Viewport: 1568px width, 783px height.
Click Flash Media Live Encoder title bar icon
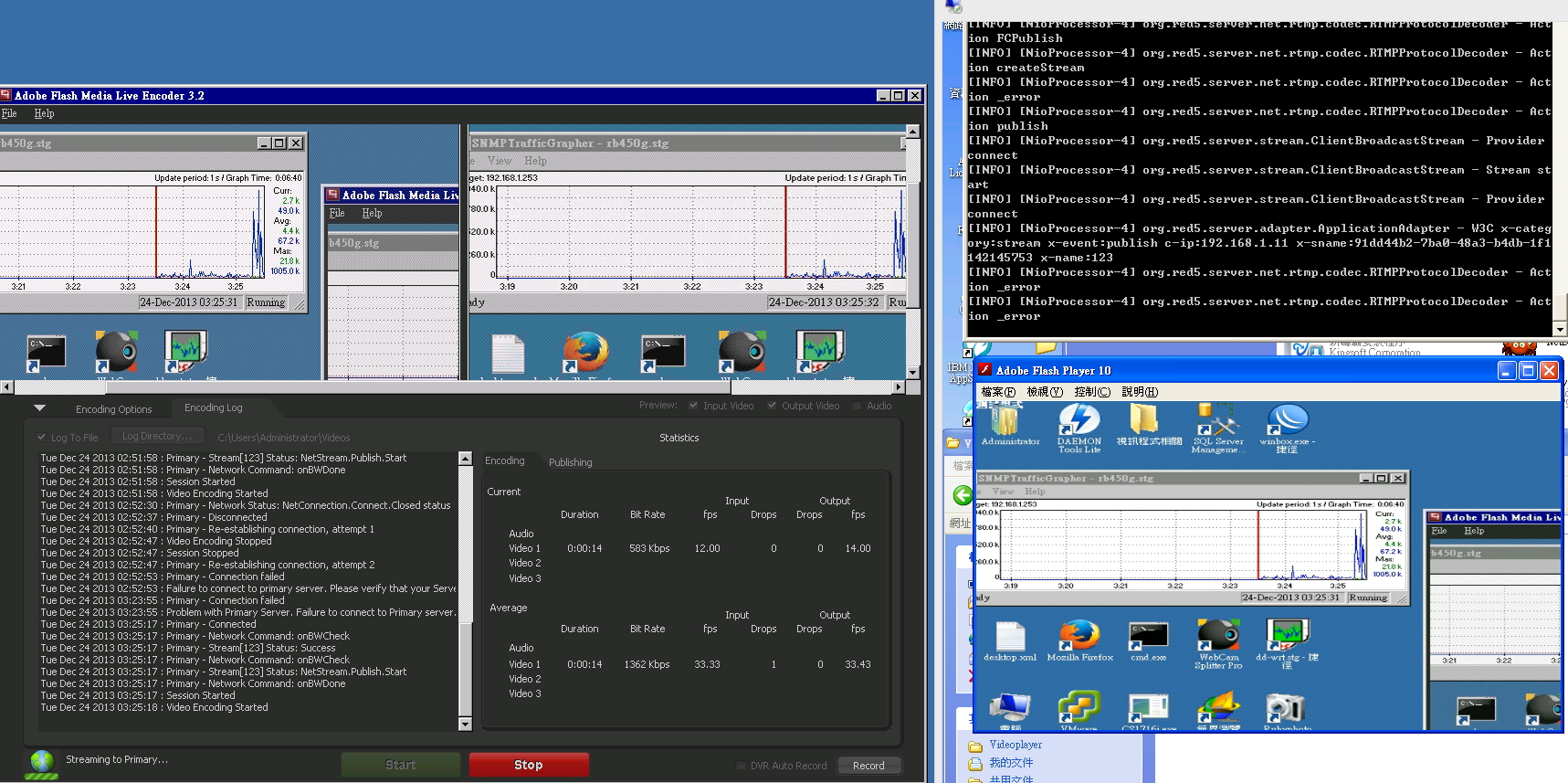pyautogui.click(x=5, y=95)
